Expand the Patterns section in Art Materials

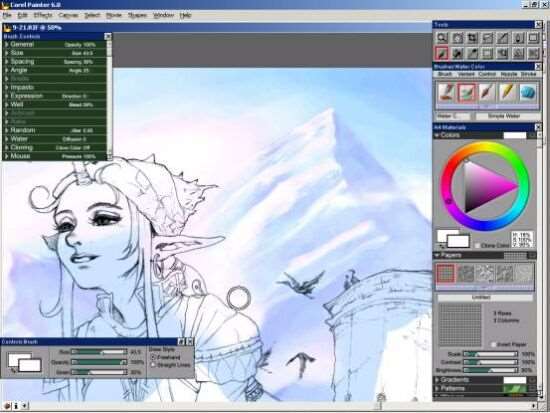pyautogui.click(x=437, y=388)
